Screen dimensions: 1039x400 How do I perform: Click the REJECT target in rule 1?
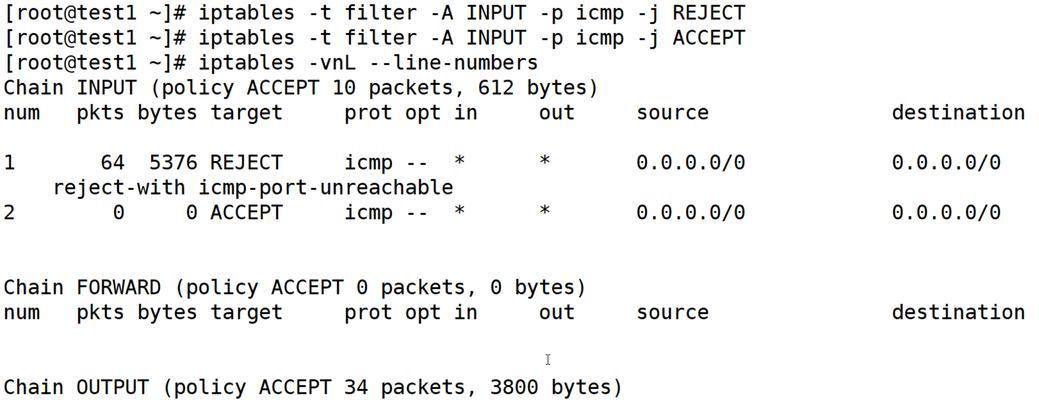click(246, 162)
